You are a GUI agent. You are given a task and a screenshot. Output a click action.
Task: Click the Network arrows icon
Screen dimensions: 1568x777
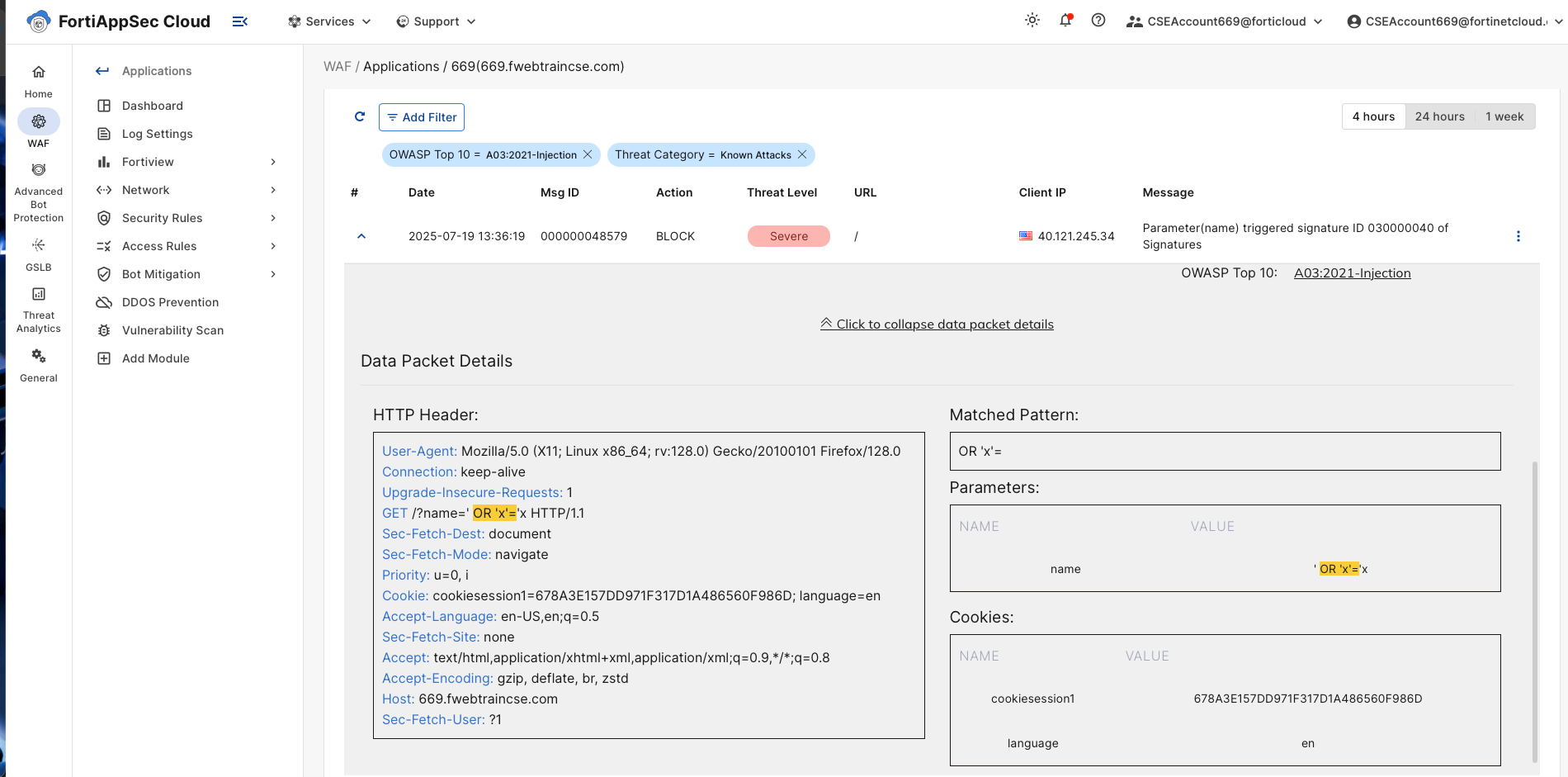(x=104, y=190)
